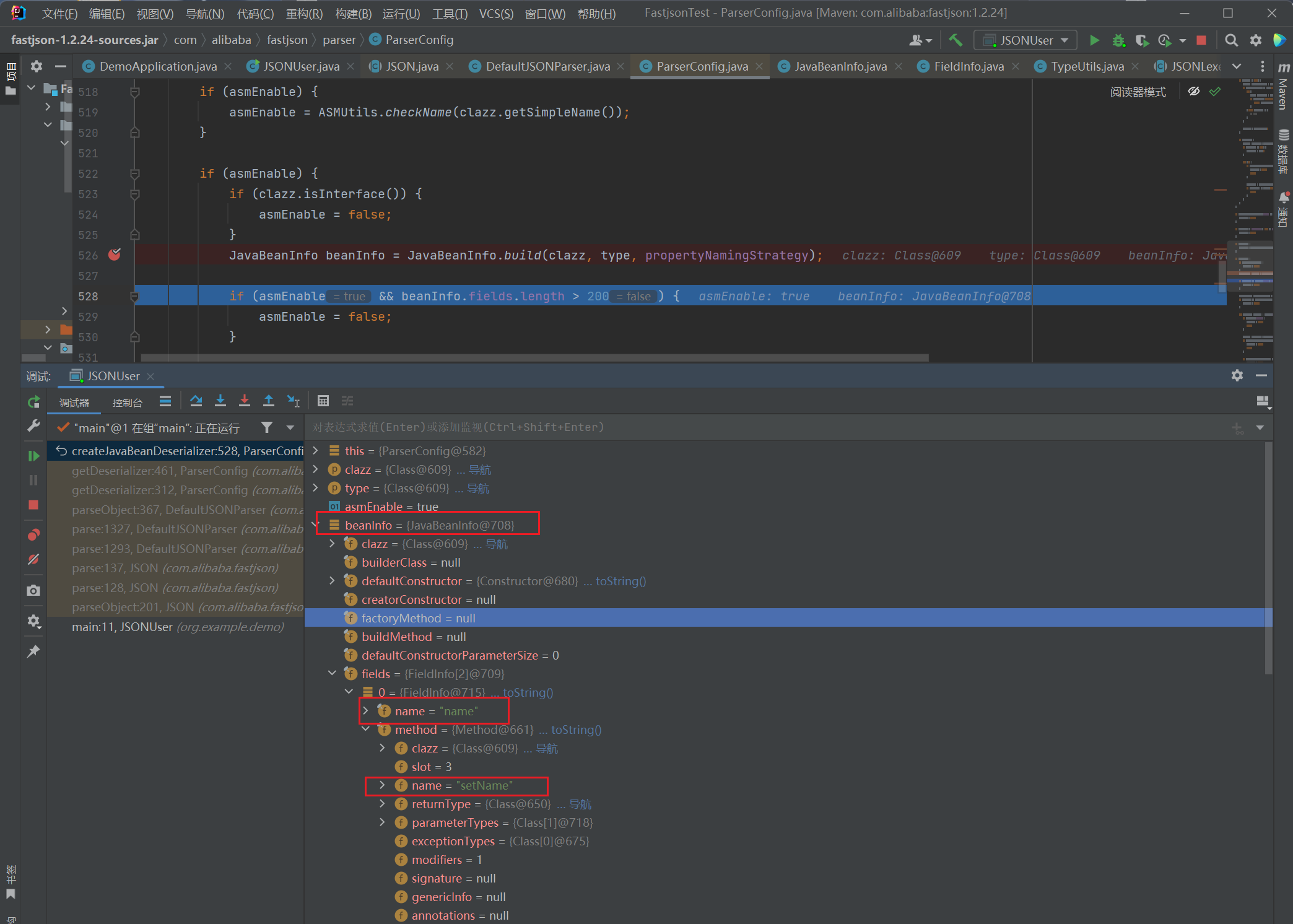Click the View Breakpoints icon

click(33, 534)
